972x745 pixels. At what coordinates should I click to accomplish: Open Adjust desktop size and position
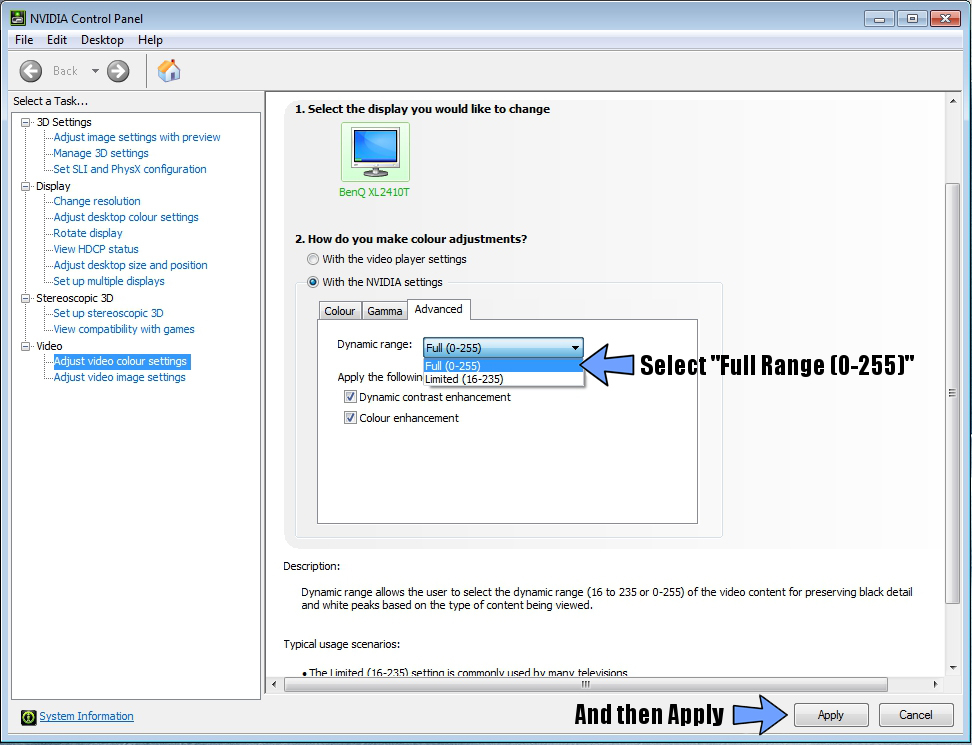pos(130,265)
